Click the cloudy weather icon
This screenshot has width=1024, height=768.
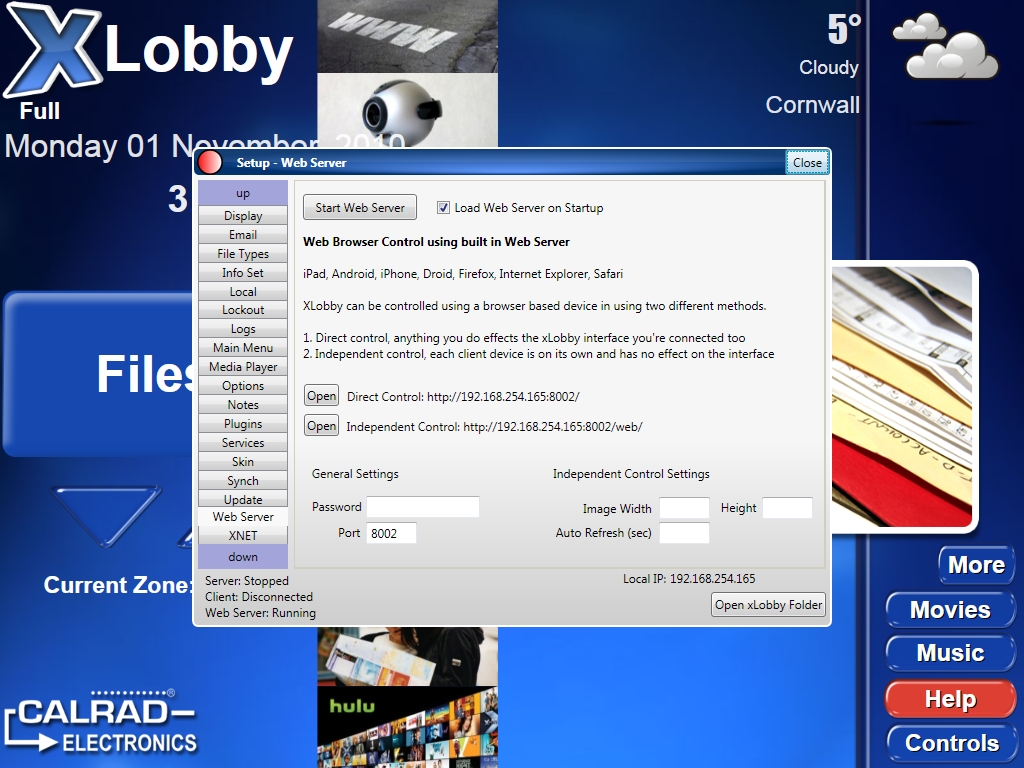point(946,46)
